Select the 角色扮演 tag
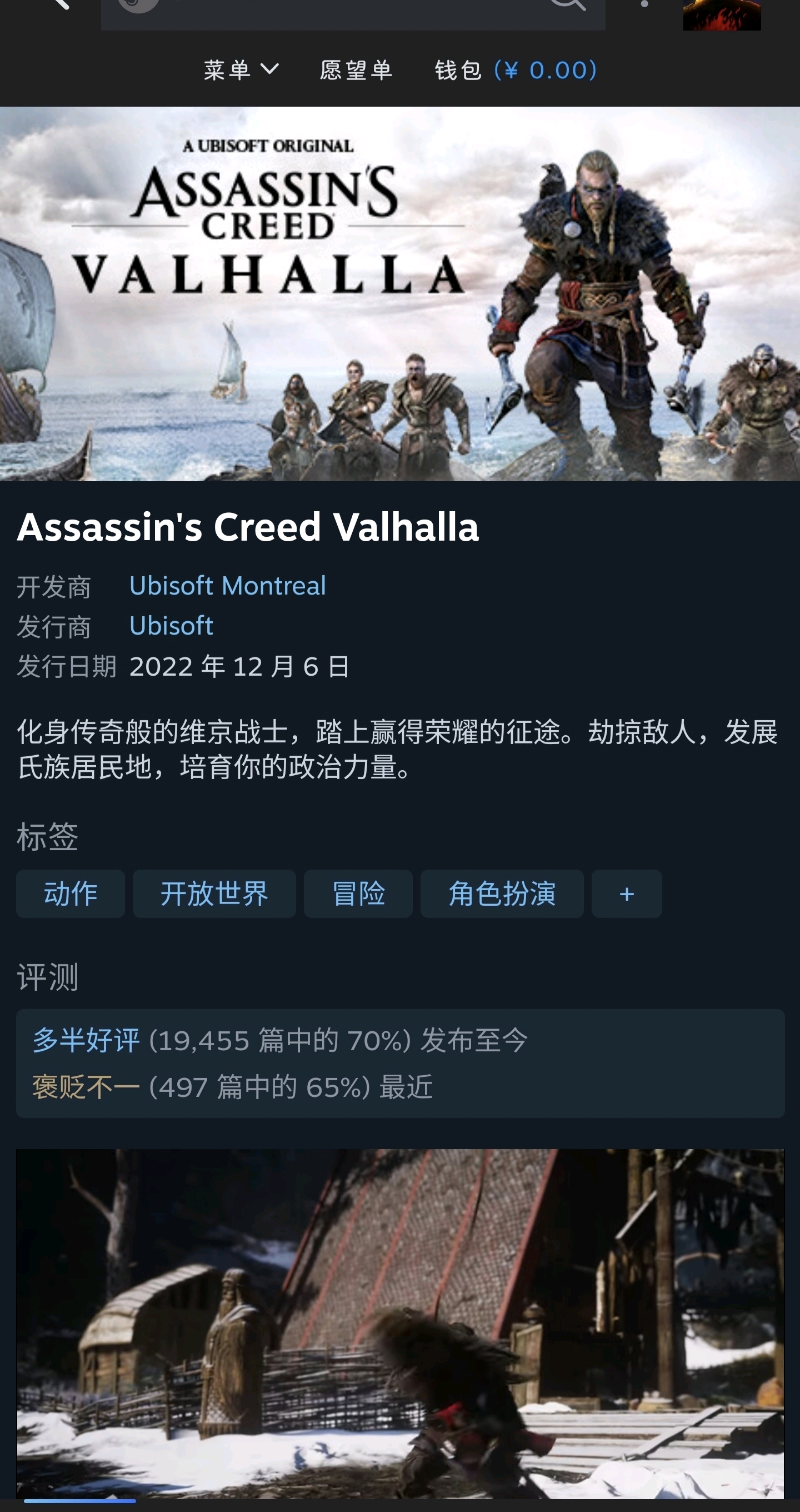The height and width of the screenshot is (1512, 800). click(x=502, y=894)
